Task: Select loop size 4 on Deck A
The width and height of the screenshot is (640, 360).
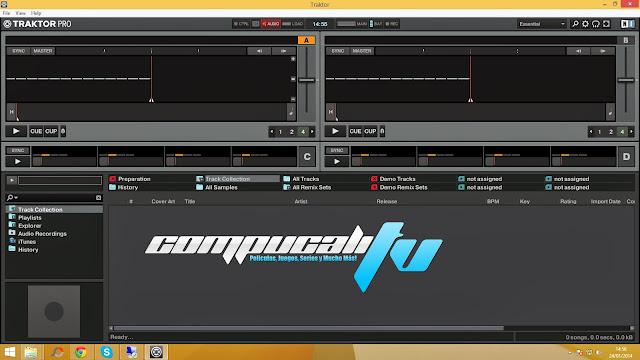Action: pyautogui.click(x=303, y=131)
